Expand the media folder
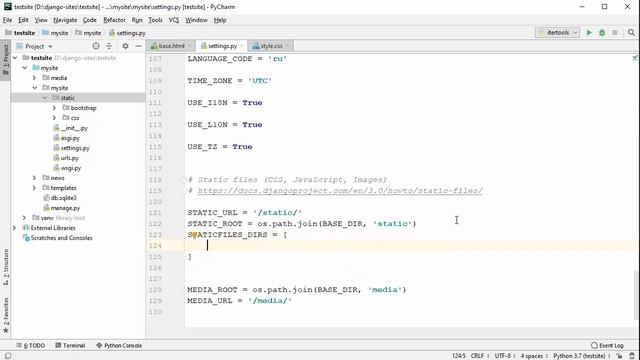The image size is (640, 360). (x=34, y=78)
